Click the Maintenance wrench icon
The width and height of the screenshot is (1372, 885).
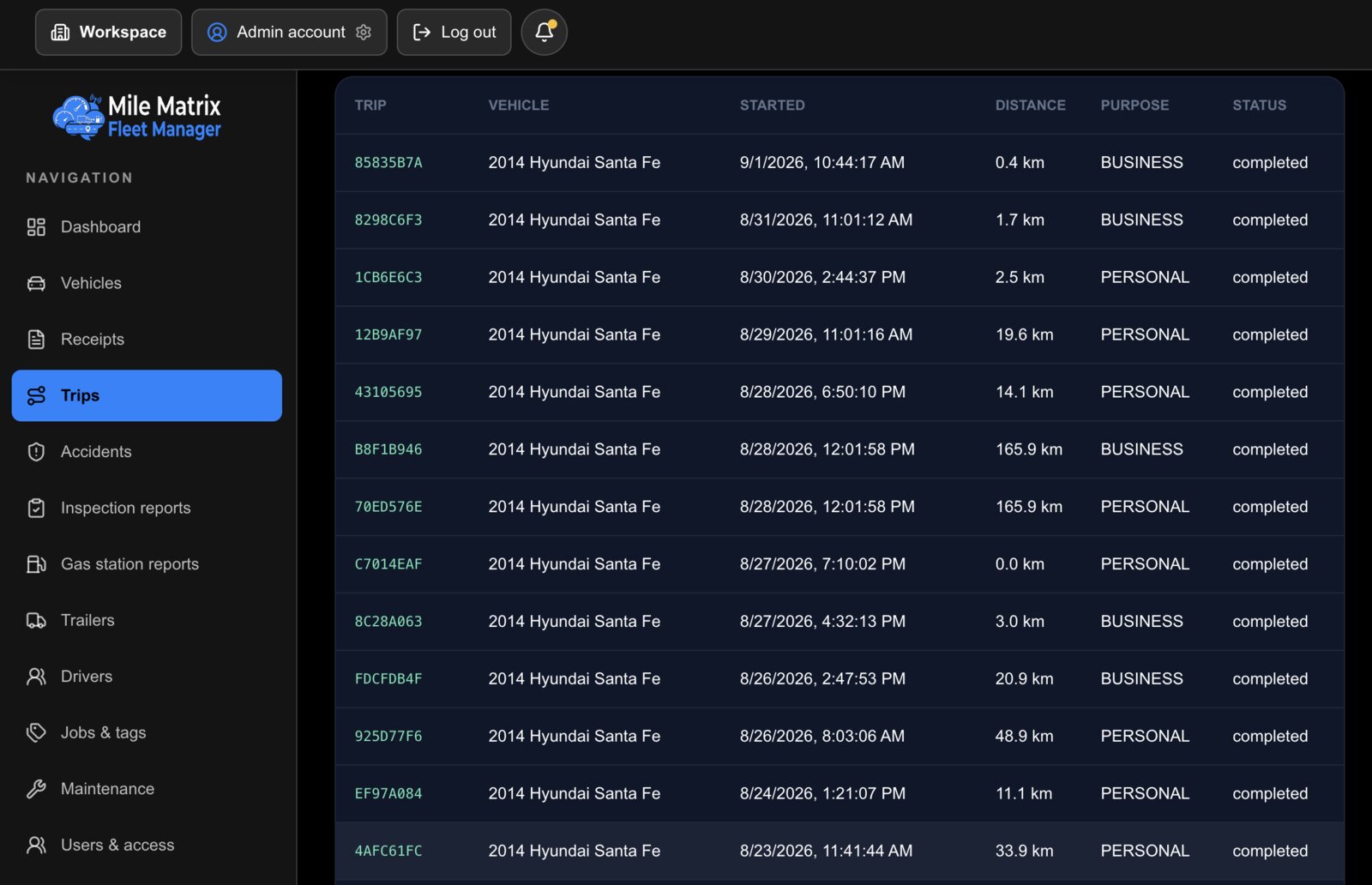(x=36, y=789)
